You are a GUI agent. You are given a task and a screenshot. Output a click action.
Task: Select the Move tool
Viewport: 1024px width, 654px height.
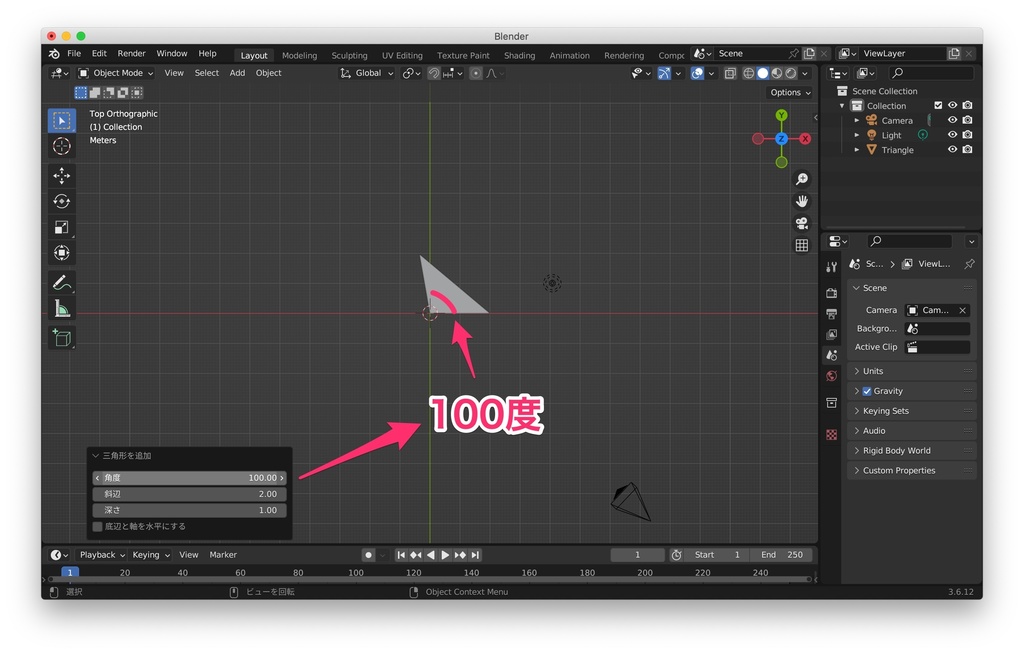coord(62,175)
